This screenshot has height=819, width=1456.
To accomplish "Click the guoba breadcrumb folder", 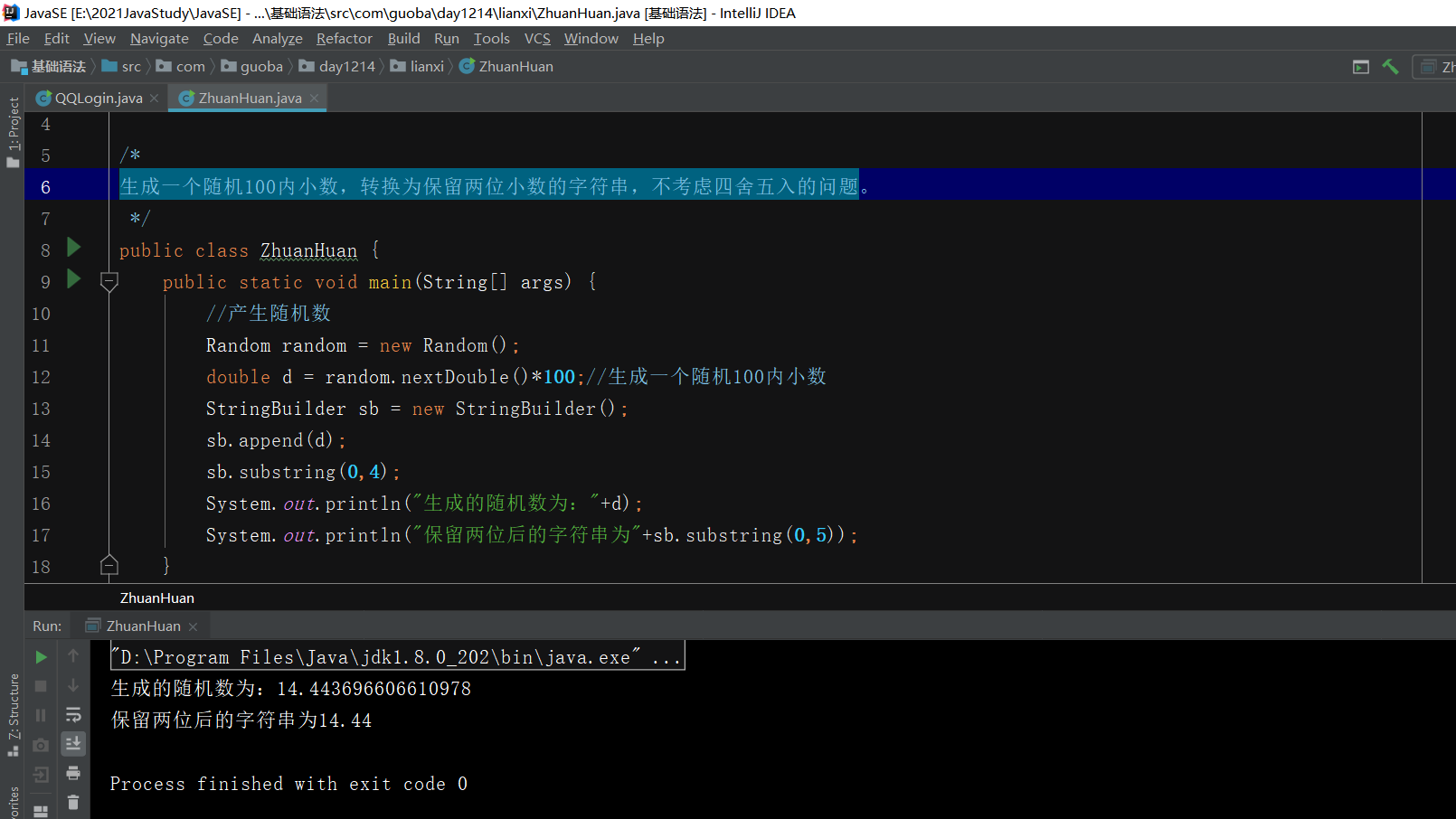I will point(252,66).
